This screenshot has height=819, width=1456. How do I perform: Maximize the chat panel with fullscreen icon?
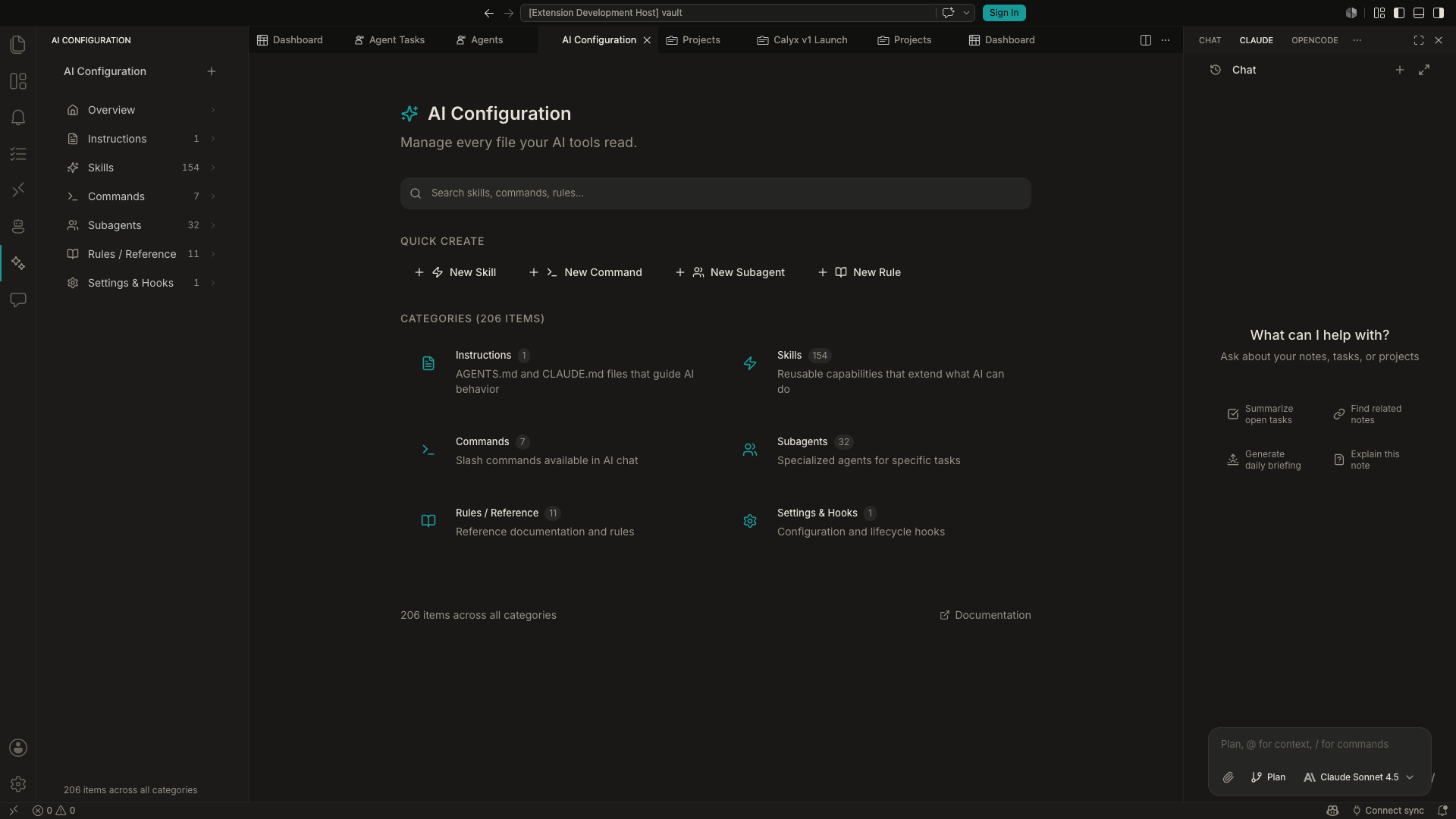click(1419, 40)
